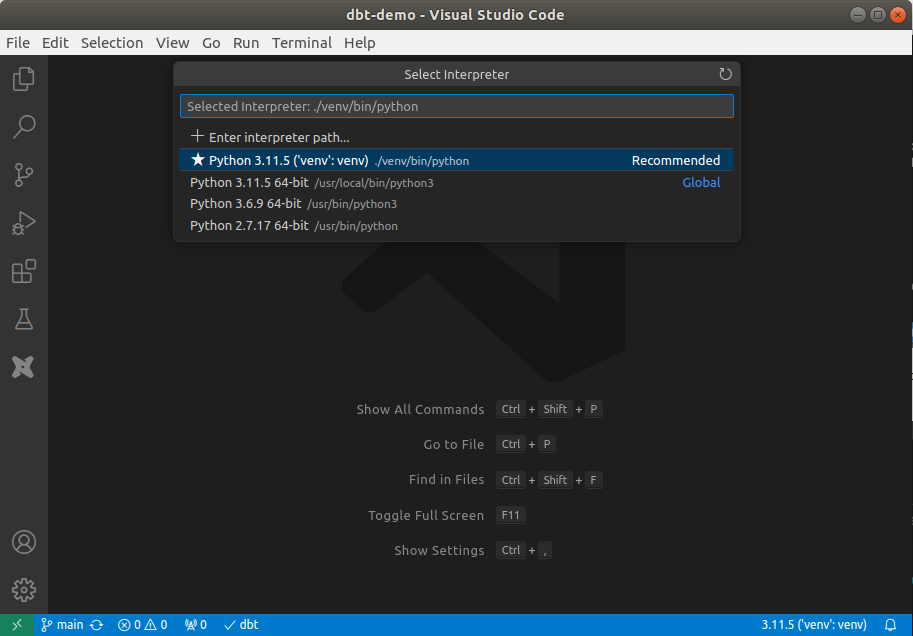
Task: Open the Accounts menu icon
Action: click(x=23, y=542)
